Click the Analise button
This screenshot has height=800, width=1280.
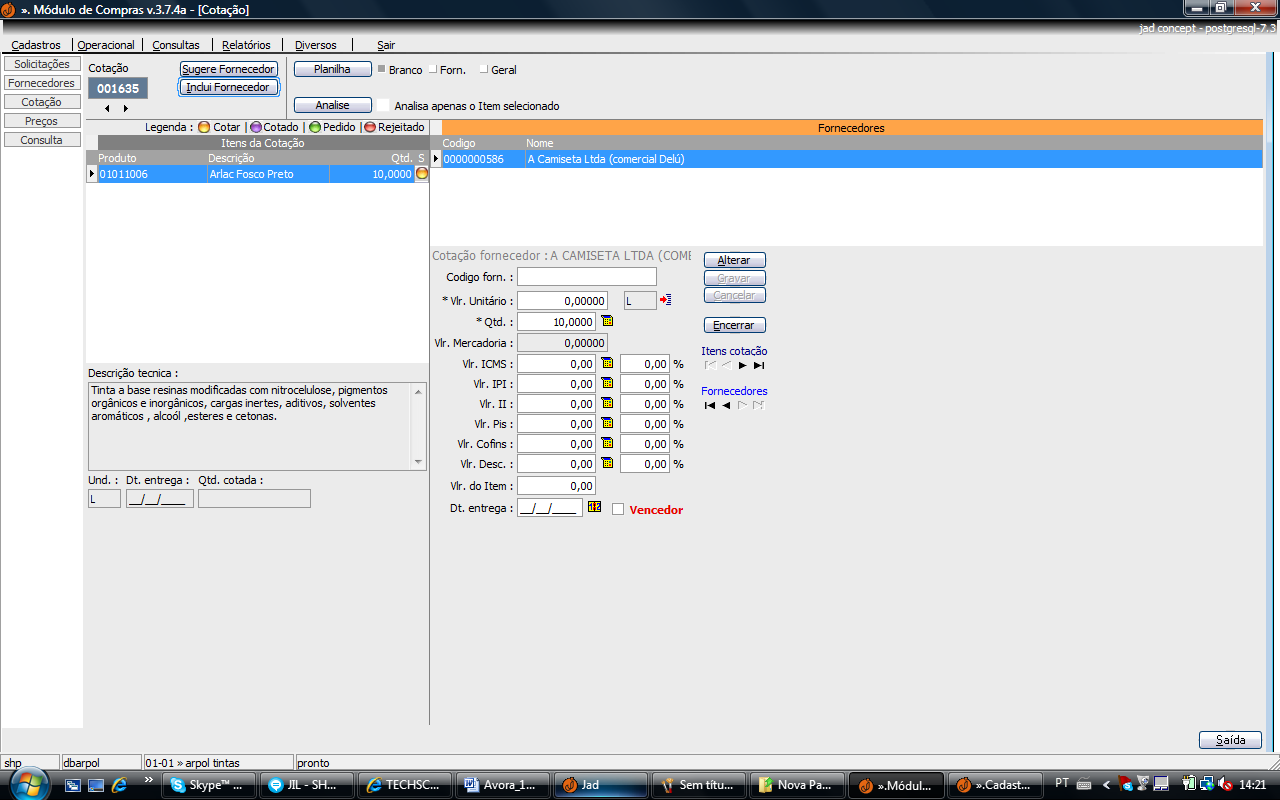(x=333, y=105)
